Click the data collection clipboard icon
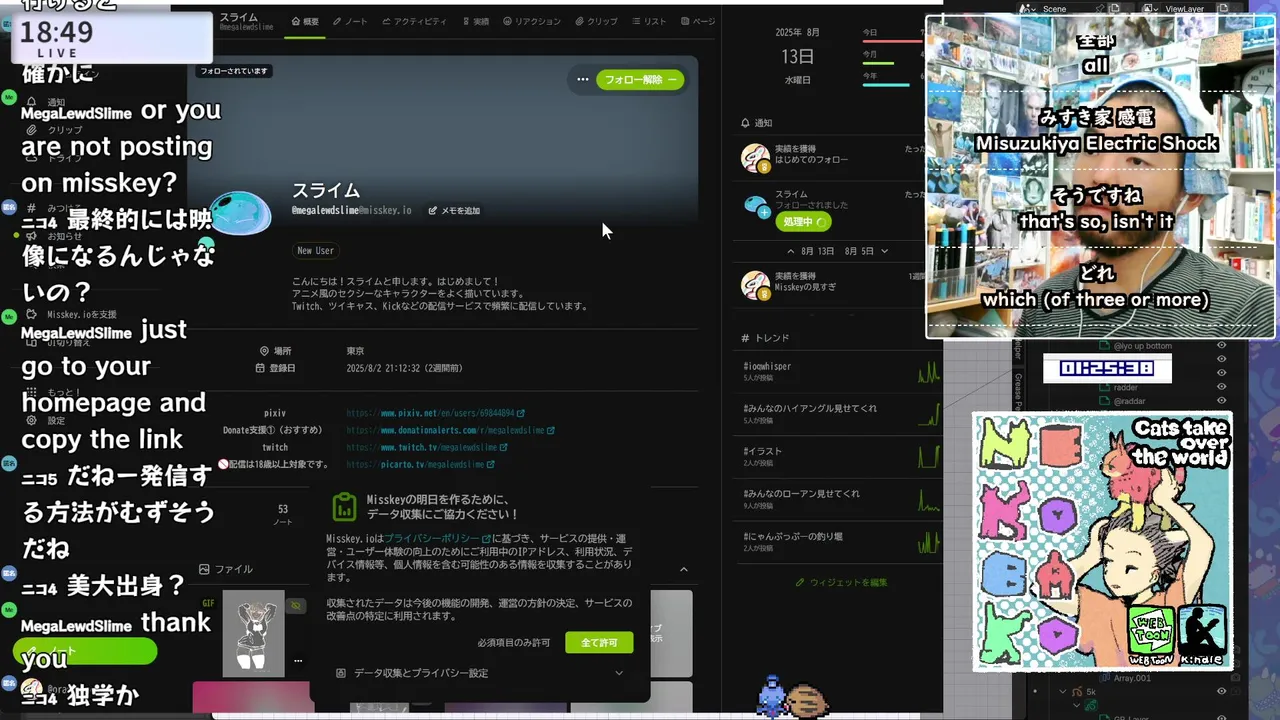Viewport: 1280px width, 720px height. [344, 507]
